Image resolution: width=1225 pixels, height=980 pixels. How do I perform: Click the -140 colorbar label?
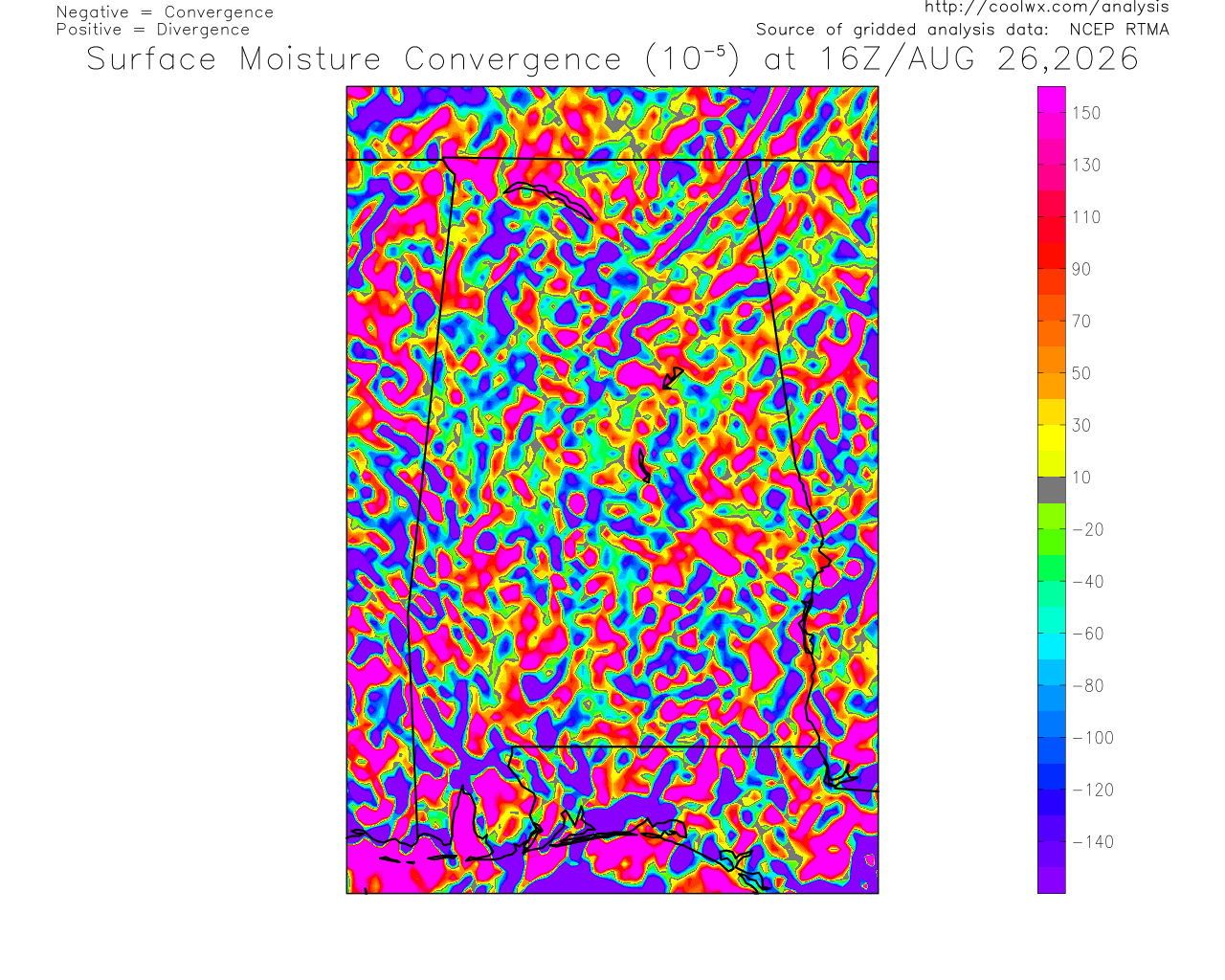pyautogui.click(x=1093, y=842)
